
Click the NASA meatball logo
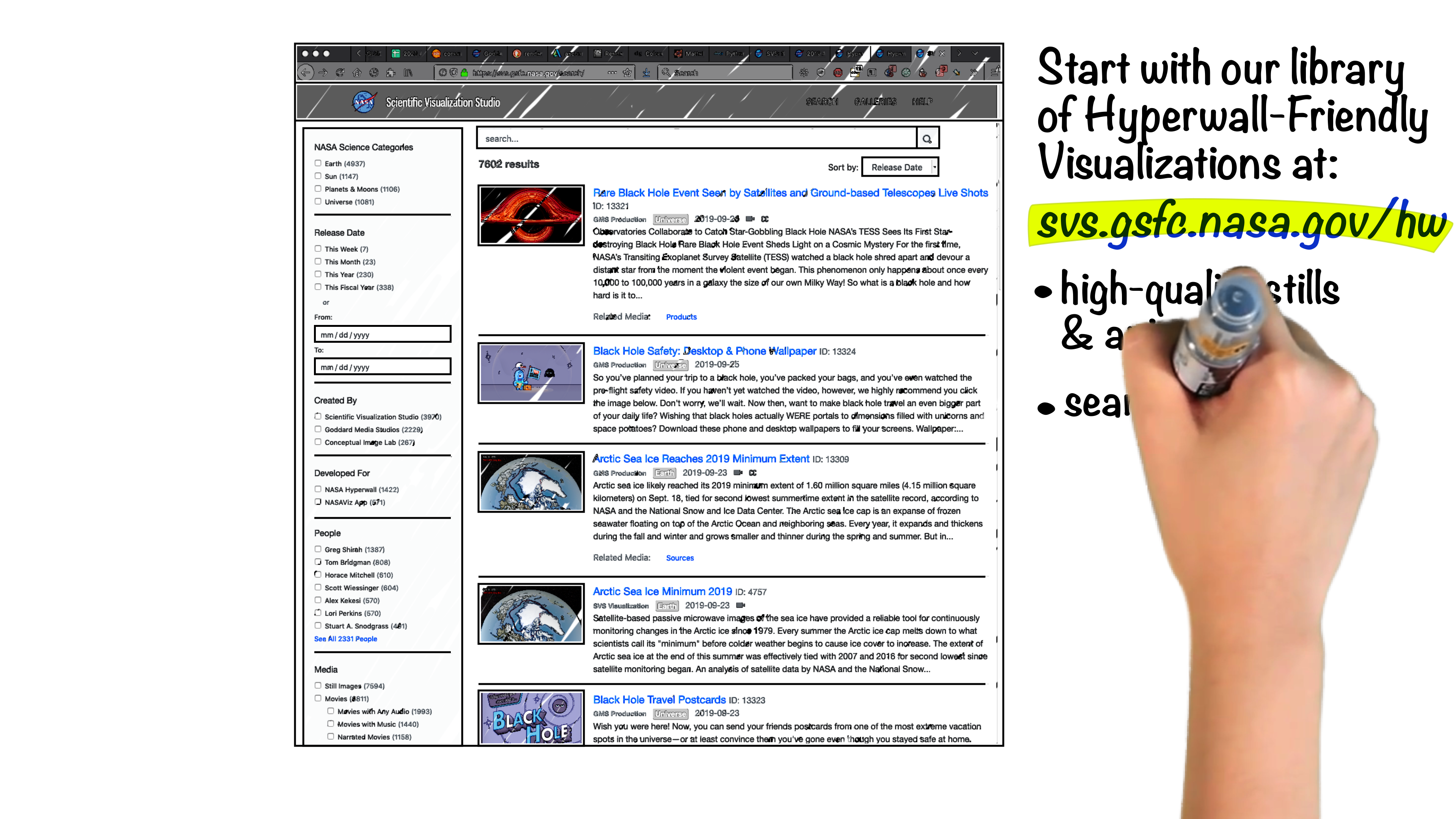(x=364, y=102)
